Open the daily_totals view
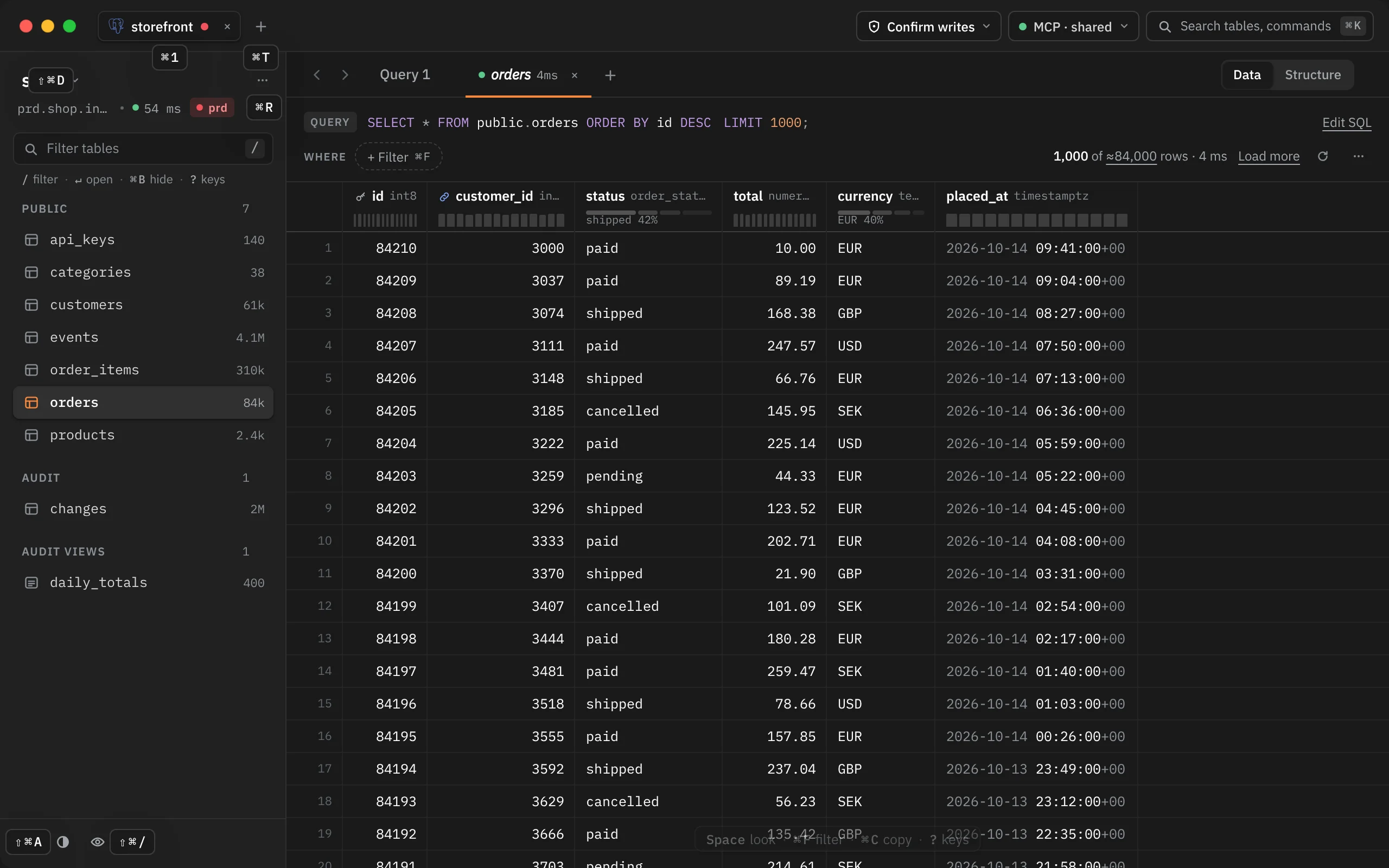The width and height of the screenshot is (1389, 868). [x=143, y=583]
